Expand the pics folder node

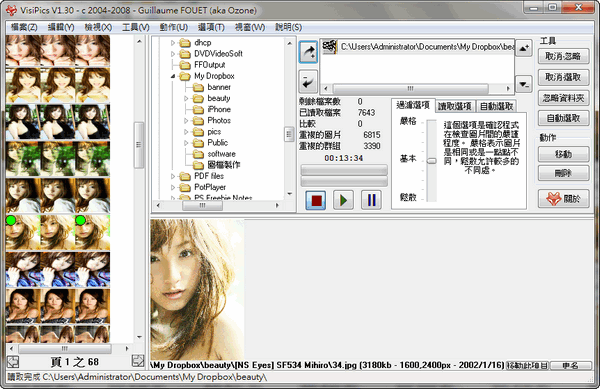(x=186, y=132)
